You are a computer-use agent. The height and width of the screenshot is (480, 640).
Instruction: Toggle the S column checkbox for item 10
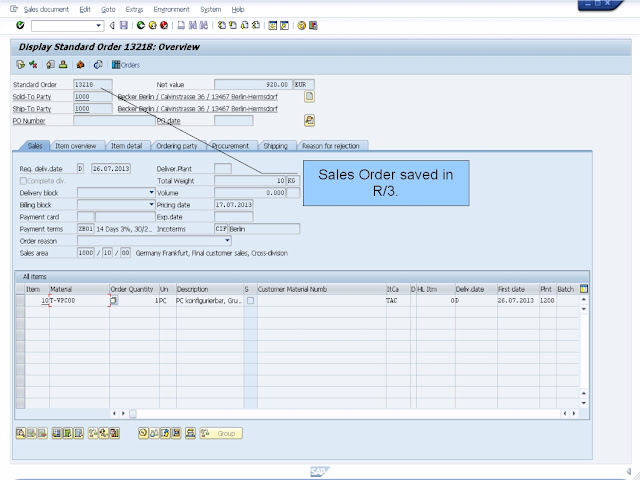[x=250, y=300]
